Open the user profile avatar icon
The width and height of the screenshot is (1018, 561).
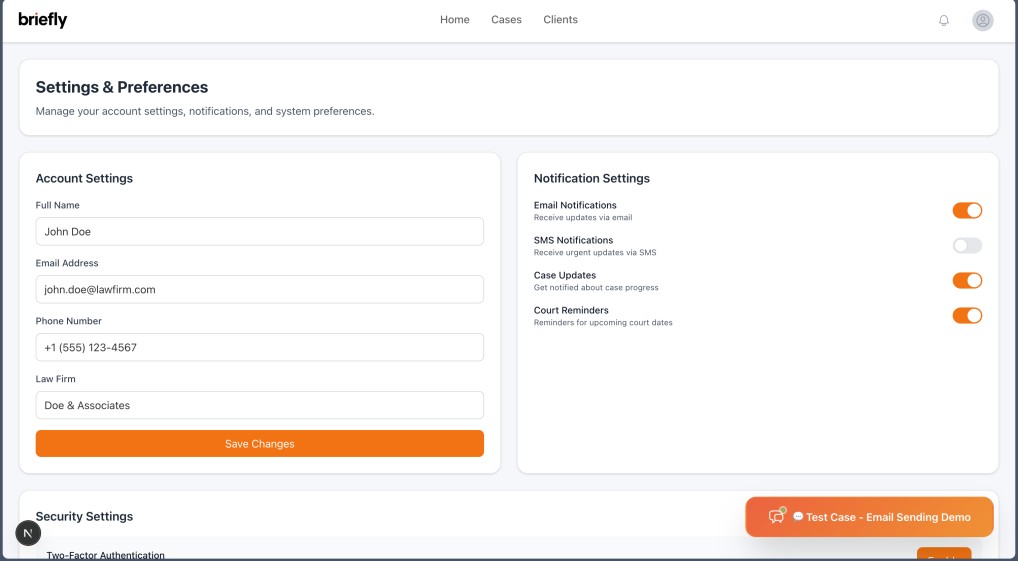pyautogui.click(x=982, y=20)
